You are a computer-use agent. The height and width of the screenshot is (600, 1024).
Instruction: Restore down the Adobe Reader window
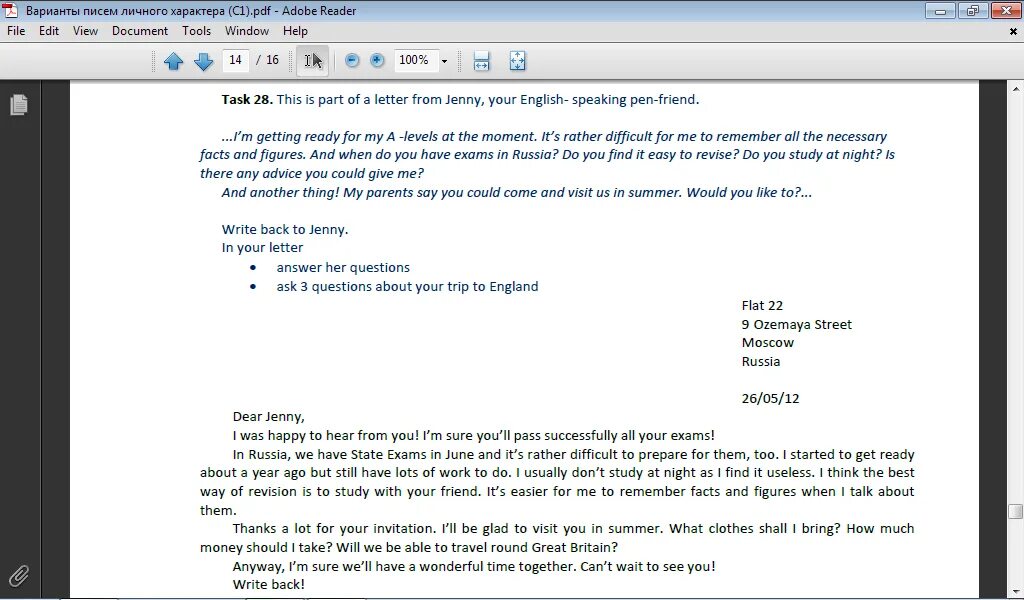973,11
